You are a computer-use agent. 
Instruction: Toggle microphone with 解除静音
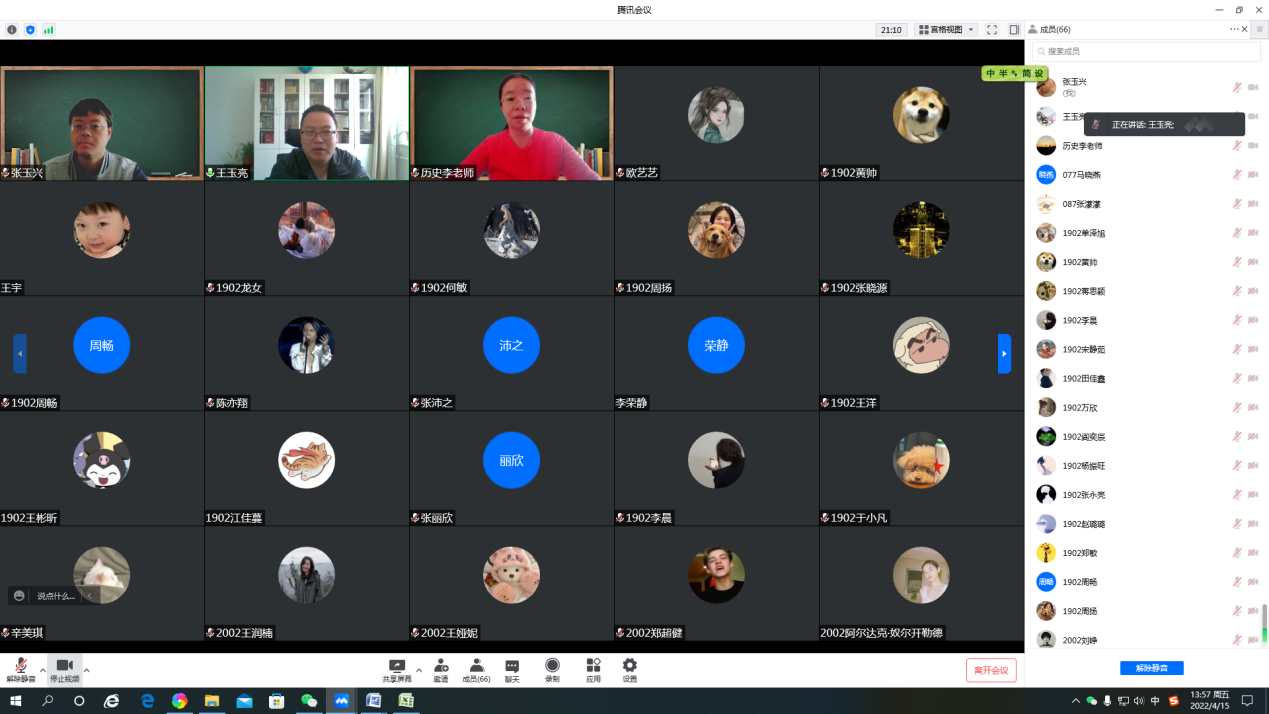pyautogui.click(x=20, y=670)
